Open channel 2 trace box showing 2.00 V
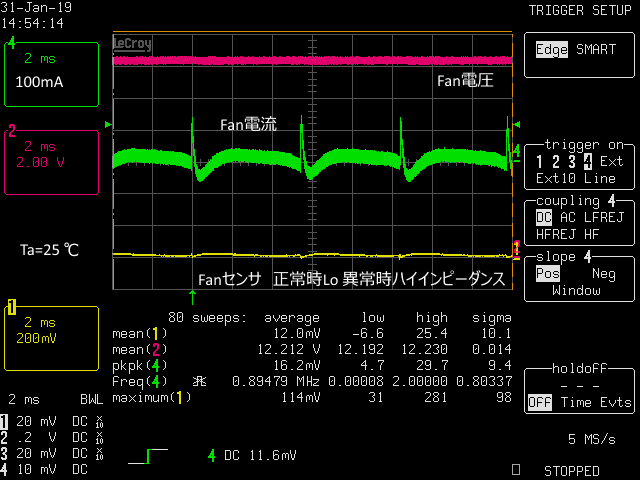The image size is (640, 480). 51,162
